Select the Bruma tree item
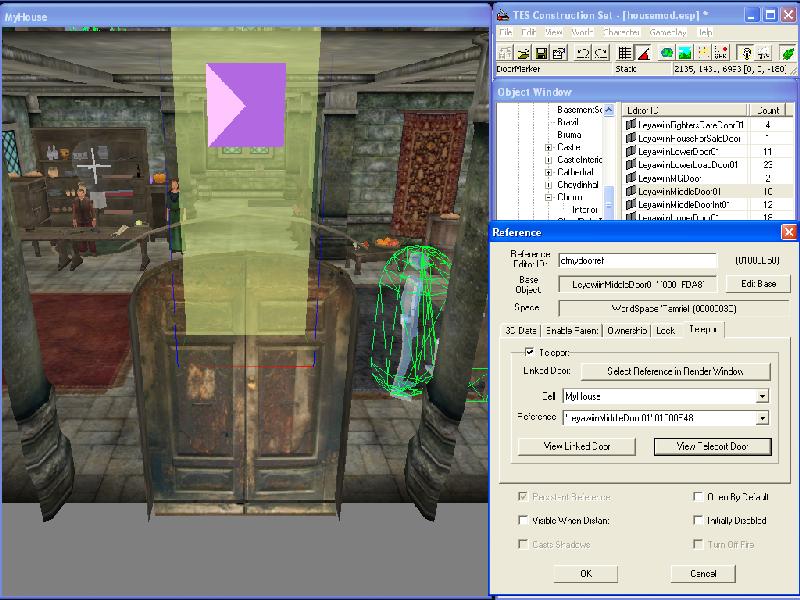Viewport: 800px width, 600px height. [569, 135]
